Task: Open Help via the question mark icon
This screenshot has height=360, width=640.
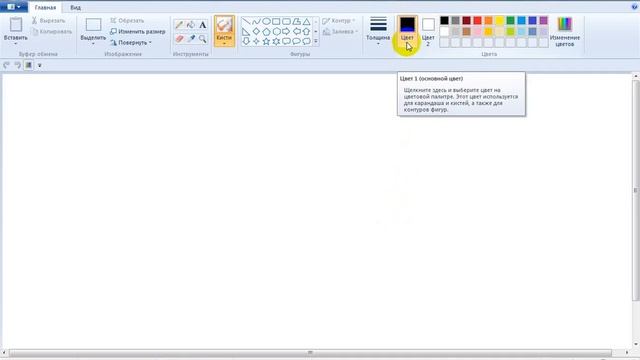Action: (x=635, y=7)
